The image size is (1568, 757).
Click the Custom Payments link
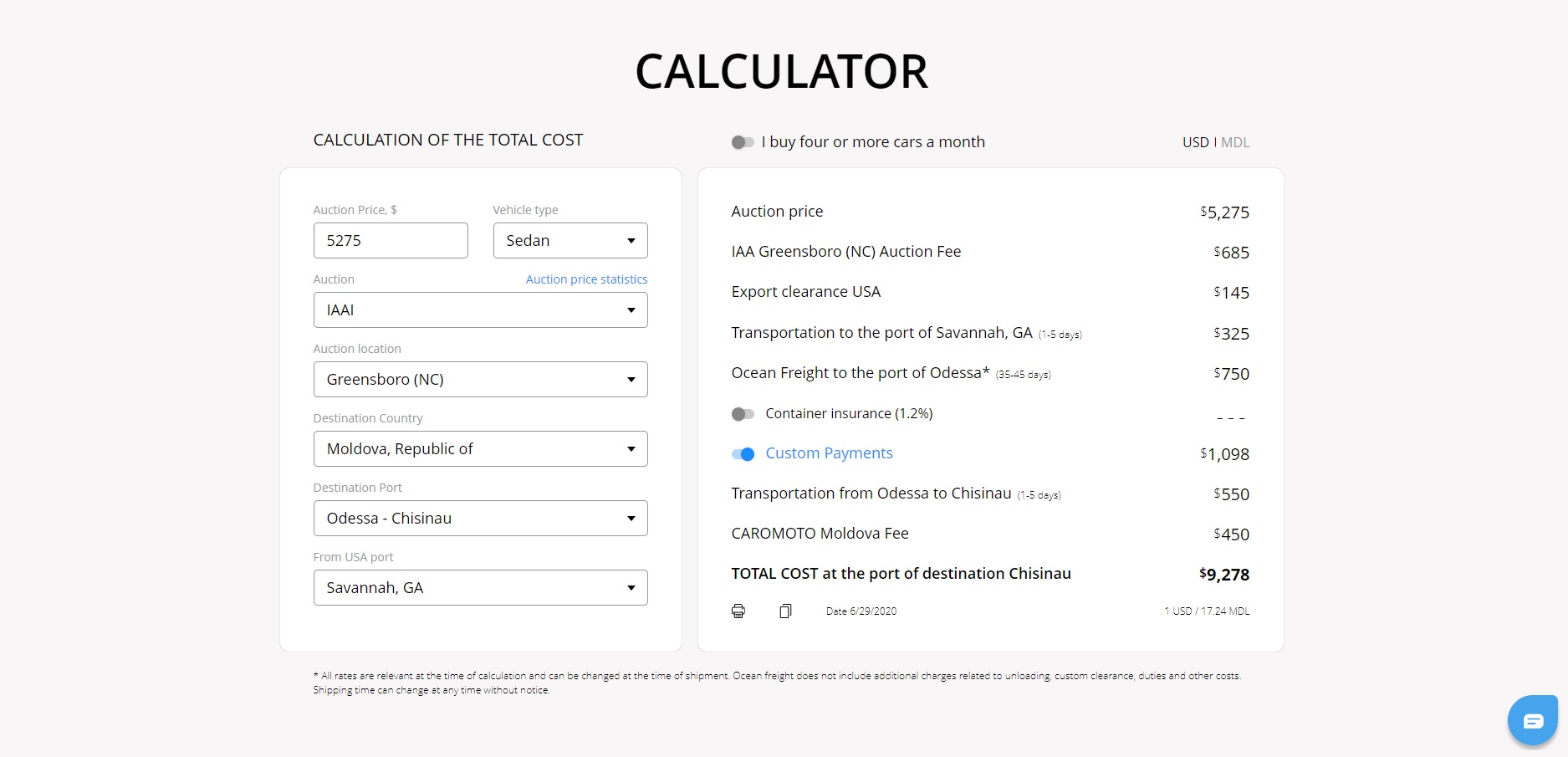(829, 453)
